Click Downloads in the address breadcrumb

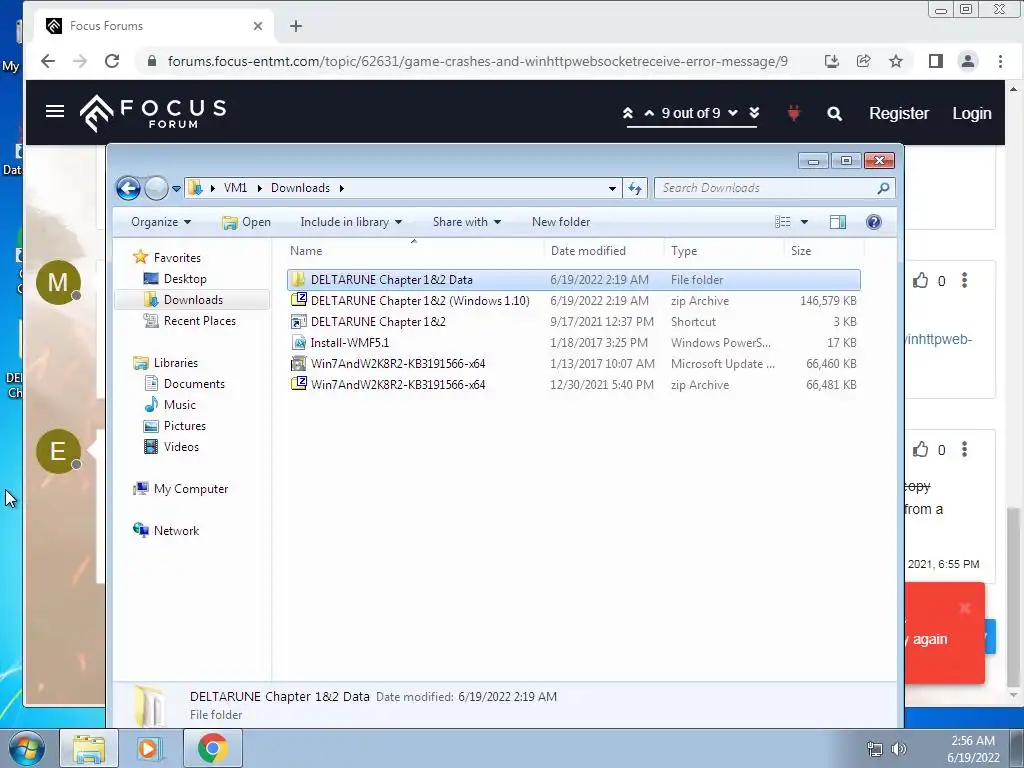click(x=300, y=188)
